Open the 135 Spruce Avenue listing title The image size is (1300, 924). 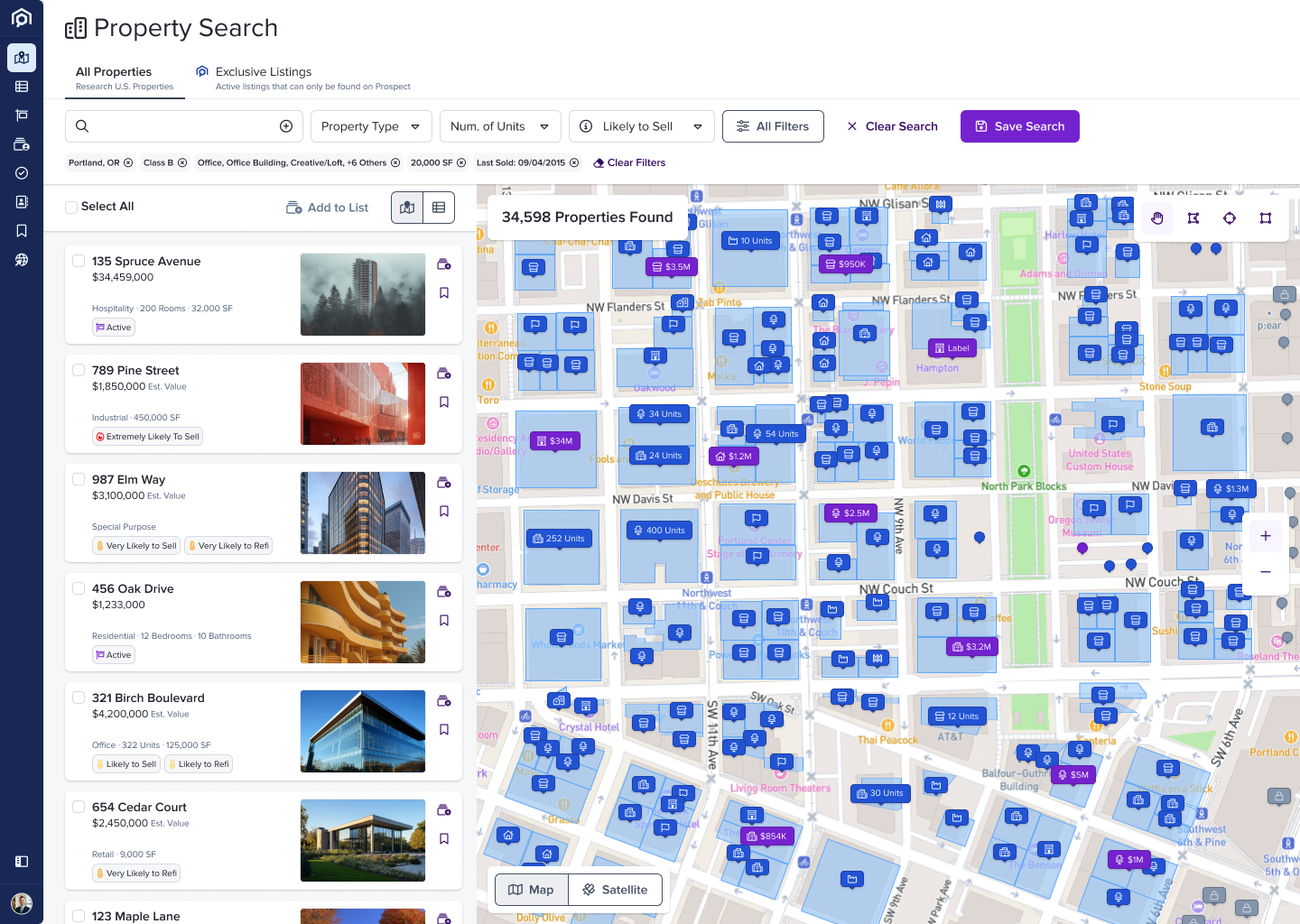146,261
